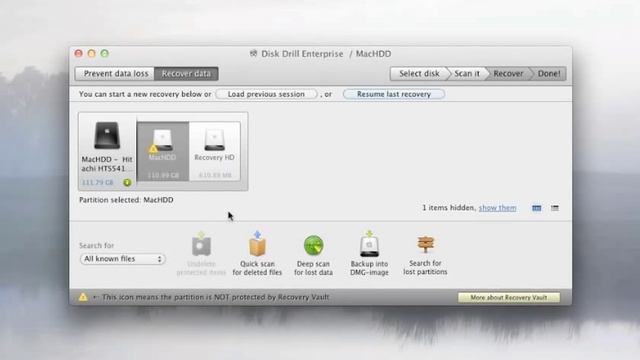Go to Done! step
640x360 pixels.
tap(549, 73)
